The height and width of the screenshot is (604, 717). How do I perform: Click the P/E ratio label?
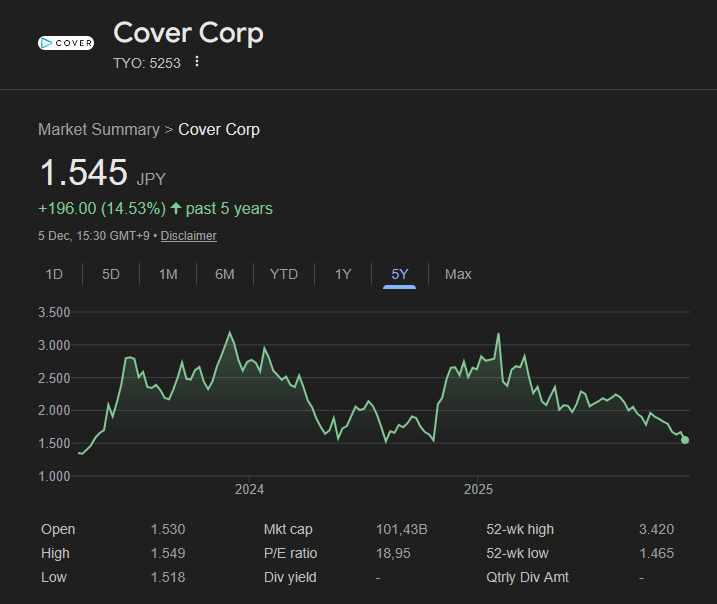(290, 553)
